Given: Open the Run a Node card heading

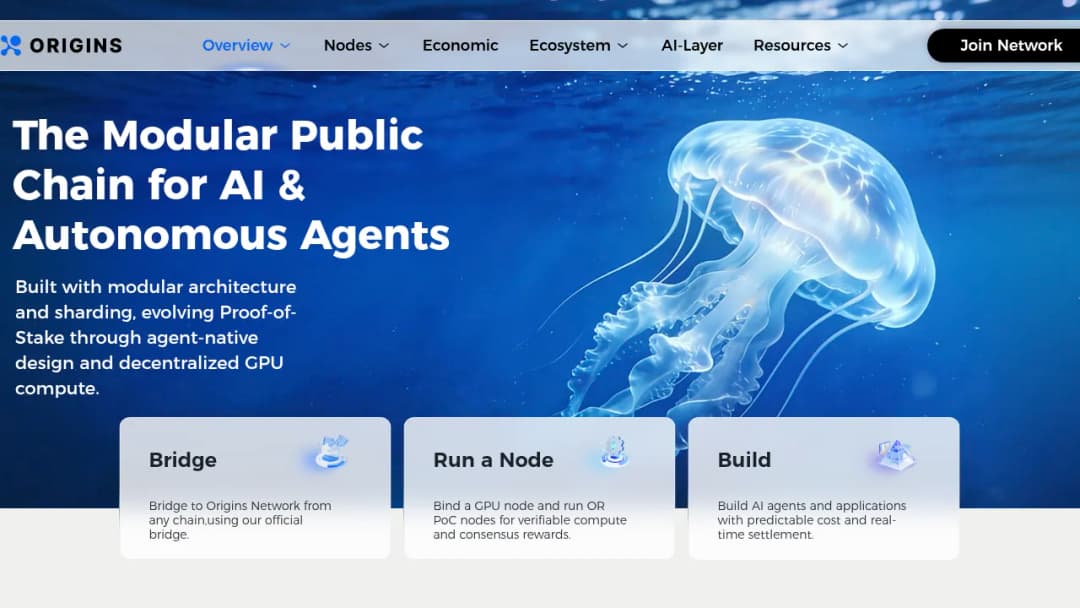Looking at the screenshot, I should pos(493,460).
